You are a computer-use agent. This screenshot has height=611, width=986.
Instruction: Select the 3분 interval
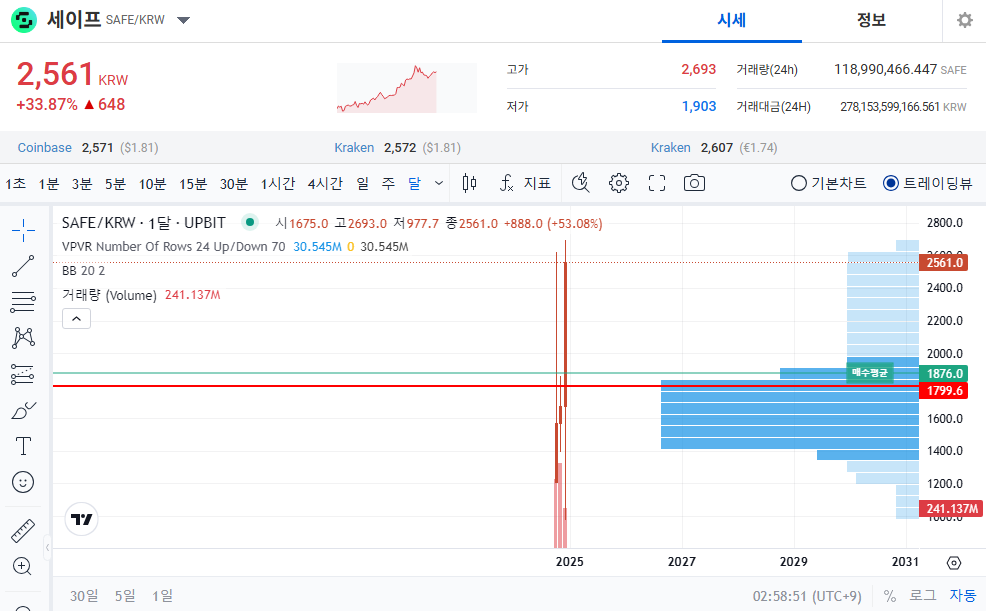click(82, 184)
